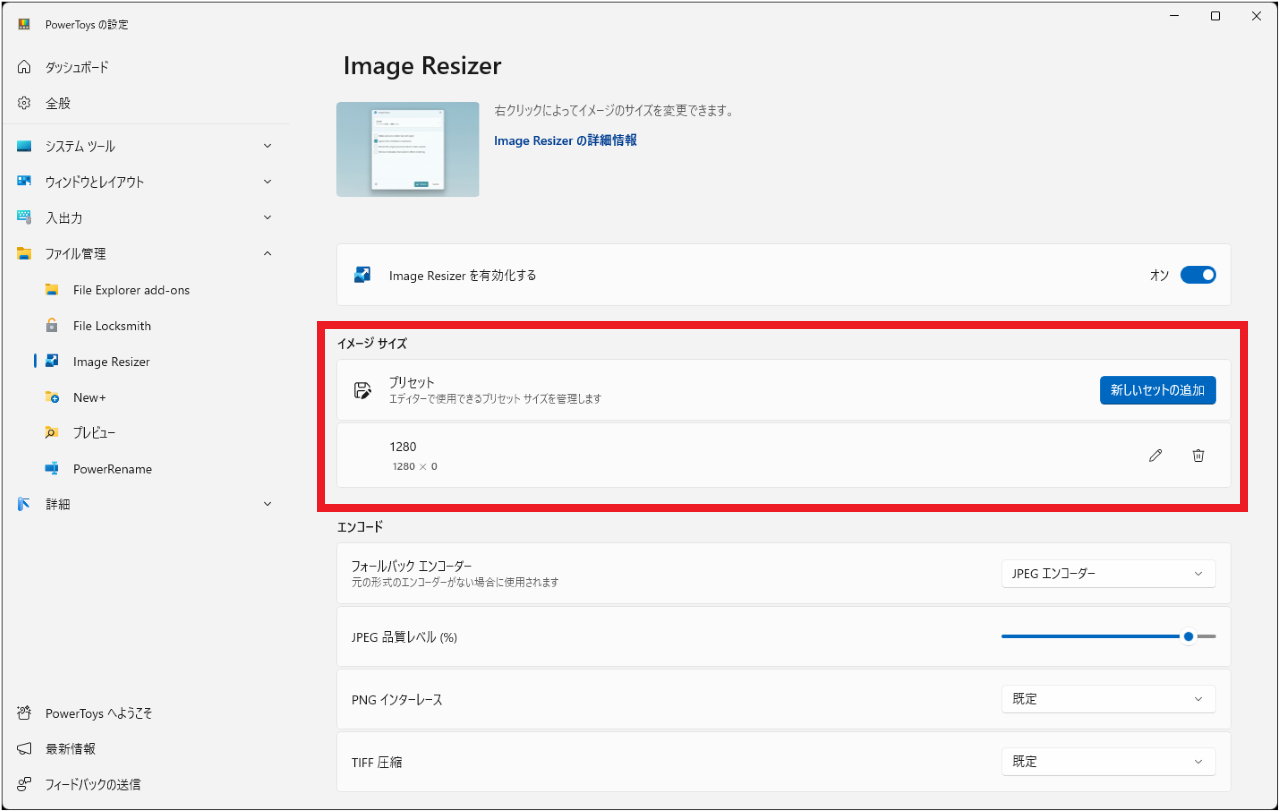Click the オン toggle state label
The image size is (1280, 812).
[1159, 275]
